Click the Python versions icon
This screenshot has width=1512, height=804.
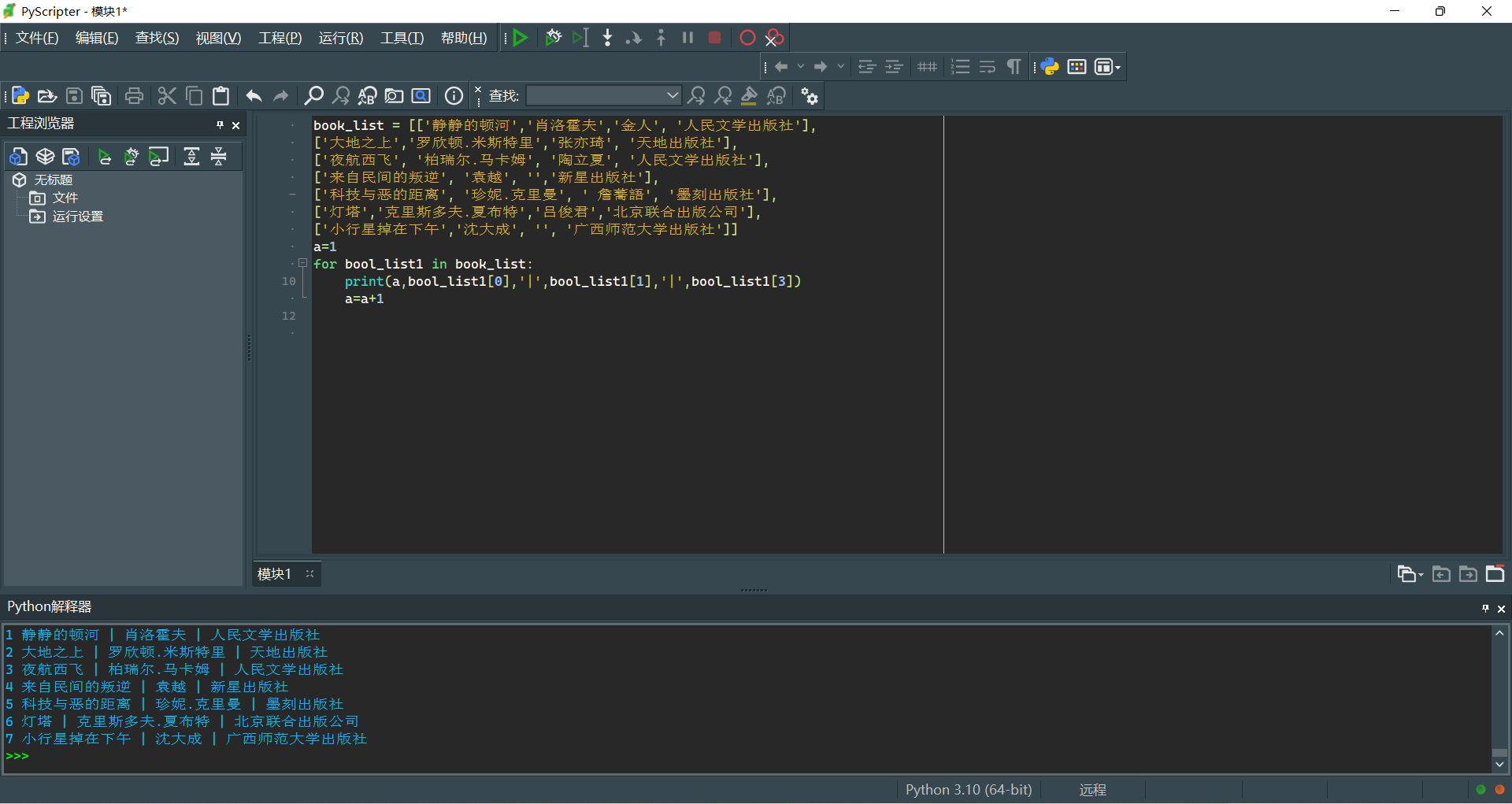[x=1050, y=67]
